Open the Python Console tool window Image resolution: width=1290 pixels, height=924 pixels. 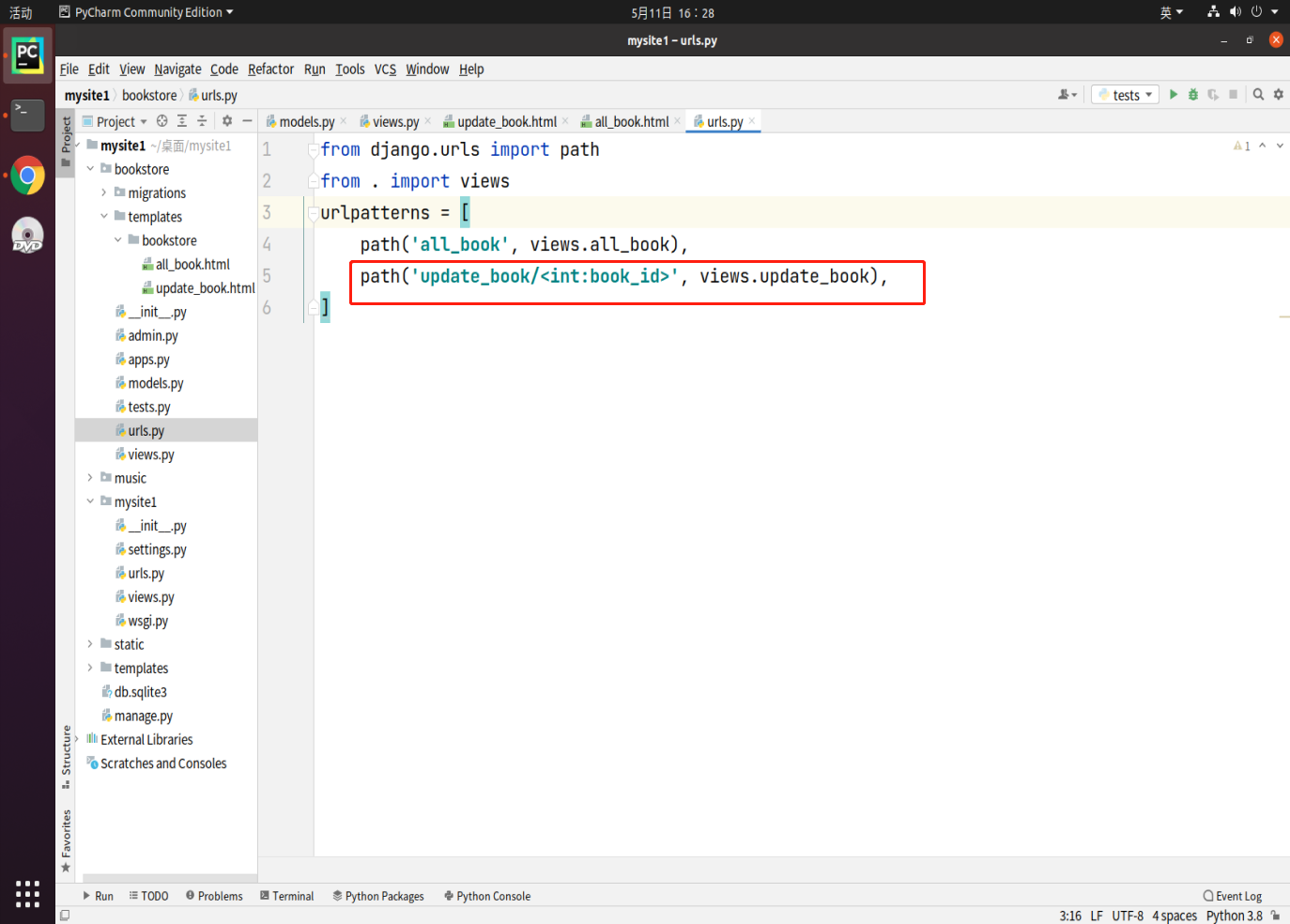point(487,896)
